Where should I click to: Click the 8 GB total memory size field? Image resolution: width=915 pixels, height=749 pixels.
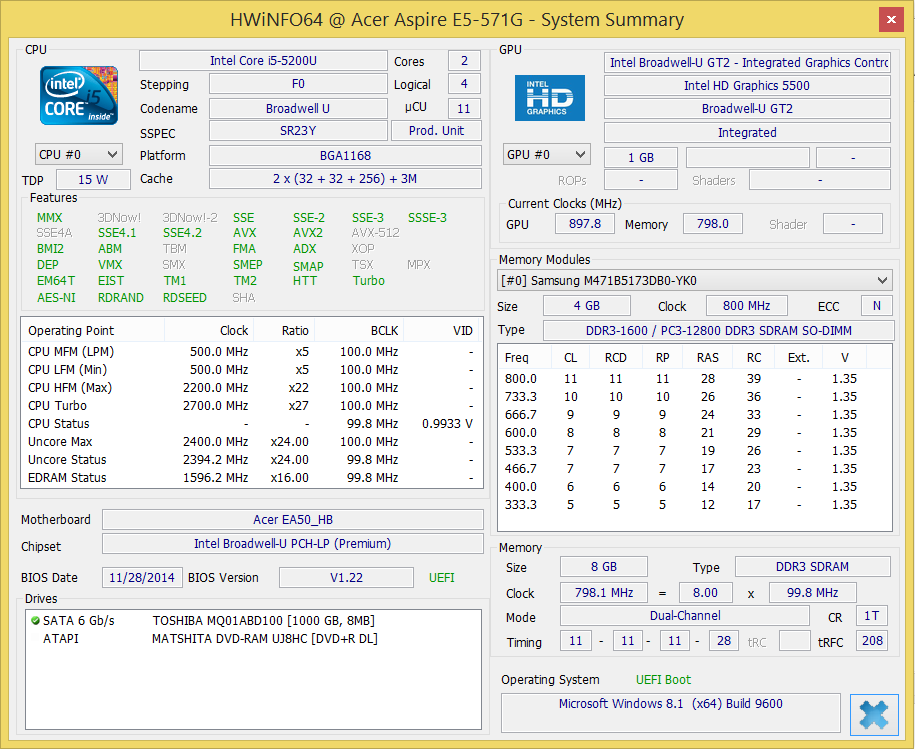point(604,567)
